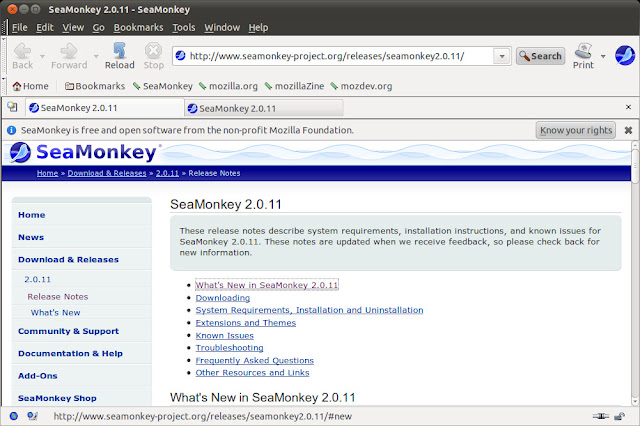
Task: Open the Window menu
Action: click(x=222, y=27)
